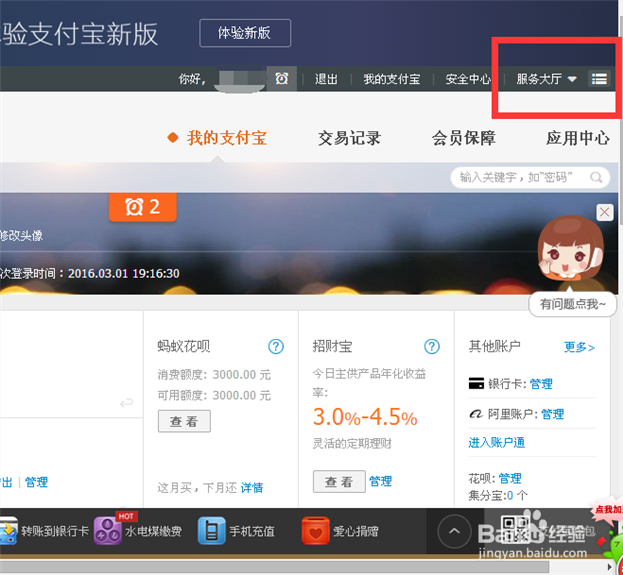Screen dimensions: 623x575
Task: Open 详情 link after 这月买，下月还
Action: coord(252,488)
